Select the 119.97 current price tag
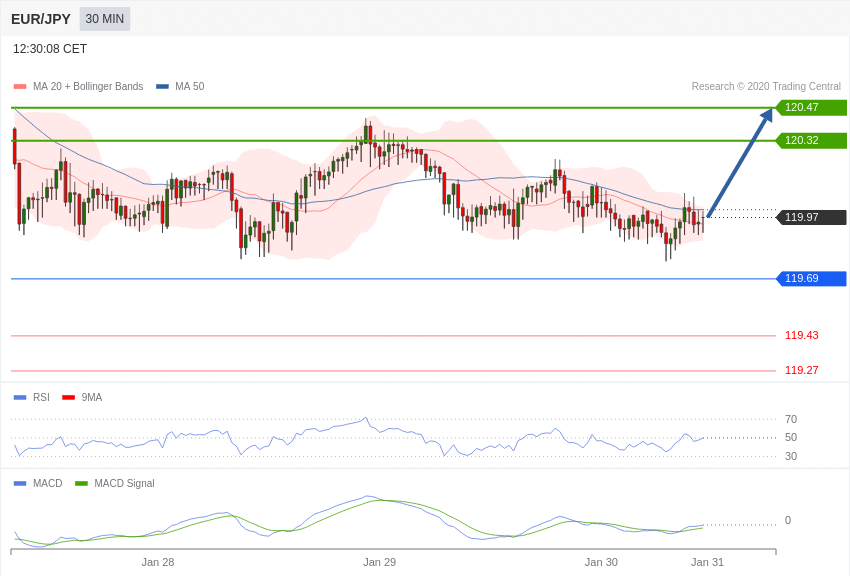The height and width of the screenshot is (576, 850). tap(811, 217)
